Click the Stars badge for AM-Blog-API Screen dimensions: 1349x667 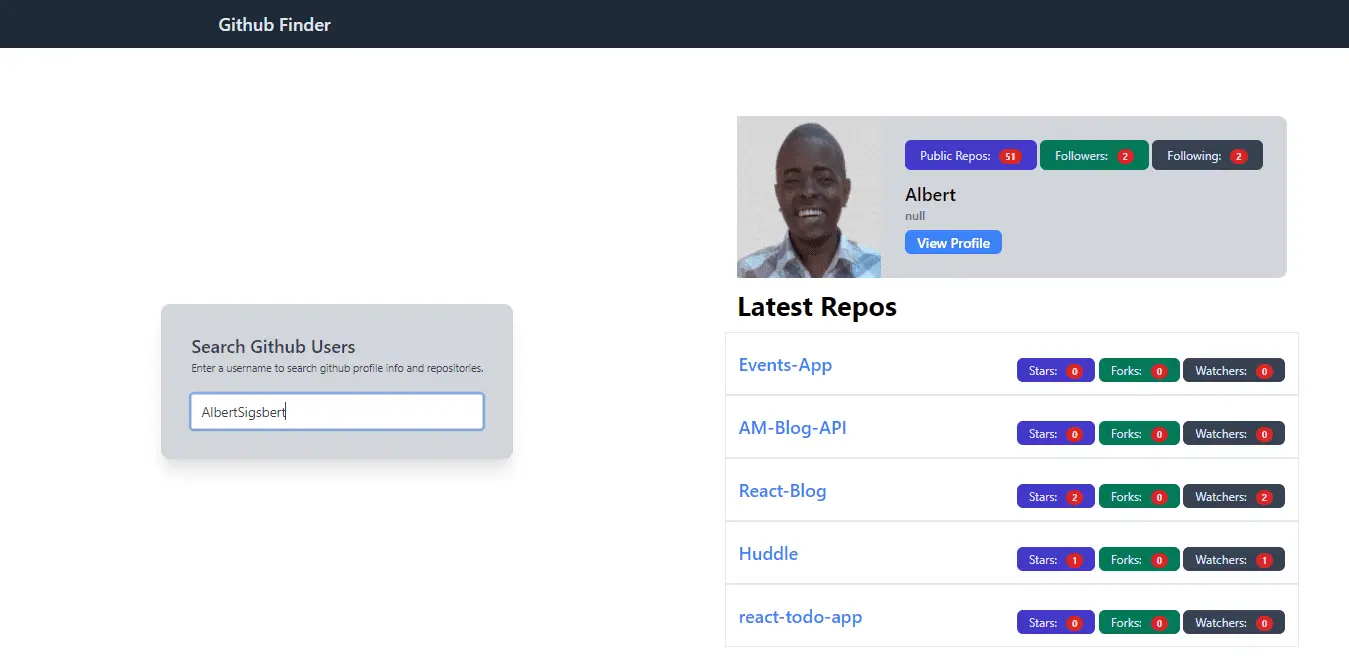click(1055, 433)
